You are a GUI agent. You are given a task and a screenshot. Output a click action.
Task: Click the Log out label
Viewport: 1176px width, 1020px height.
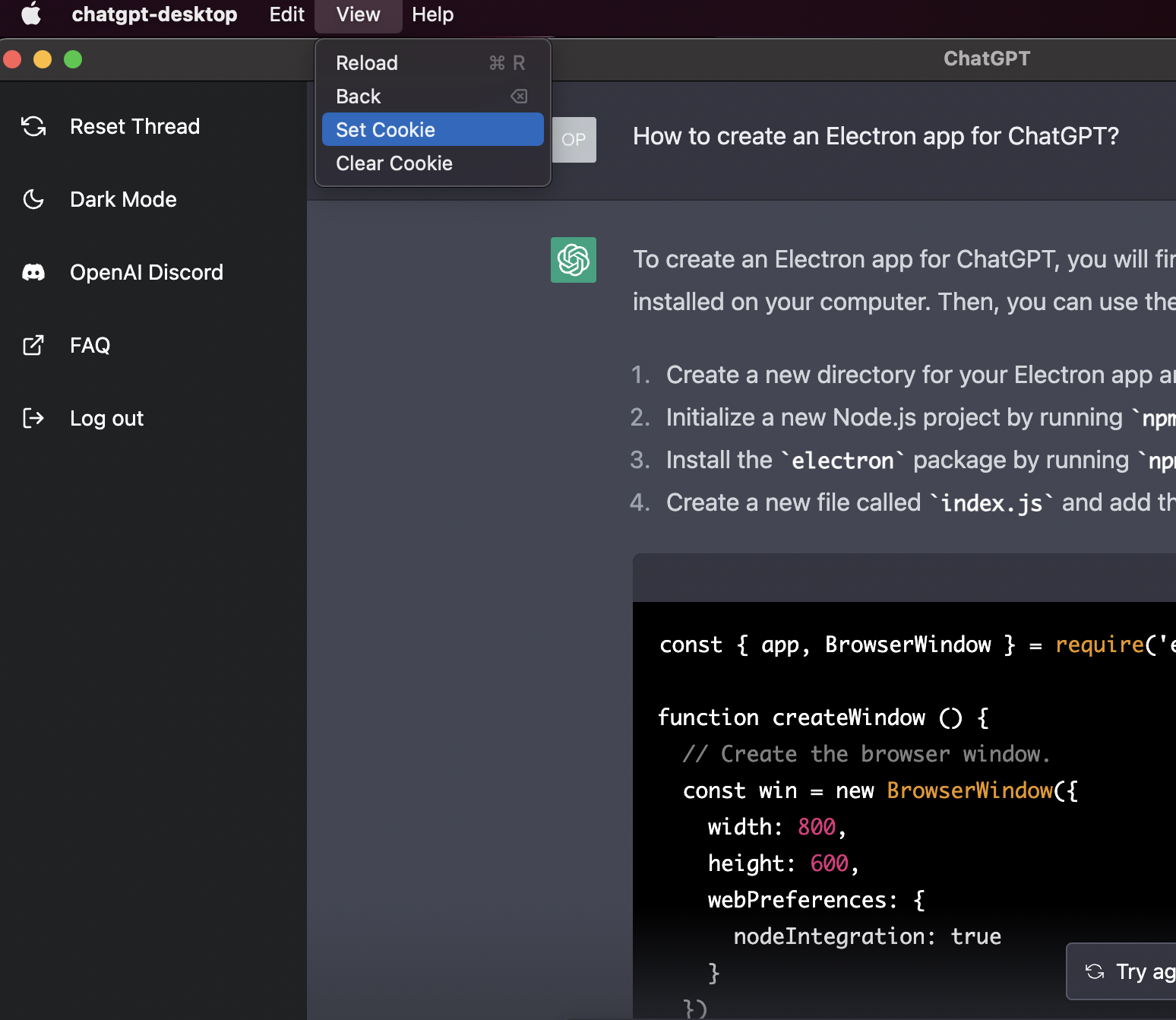(107, 418)
